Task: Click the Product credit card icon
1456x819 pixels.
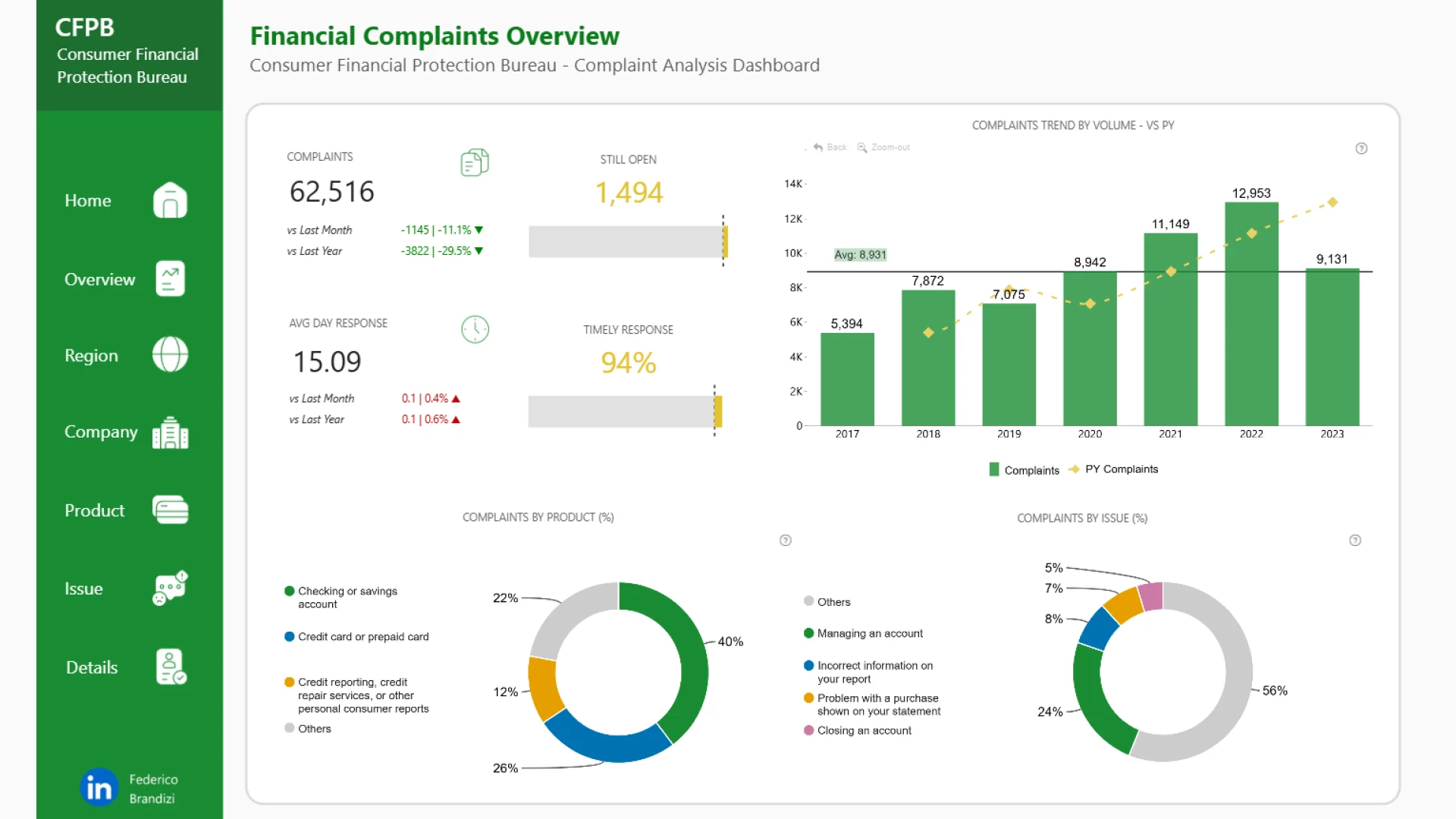Action: [x=170, y=510]
